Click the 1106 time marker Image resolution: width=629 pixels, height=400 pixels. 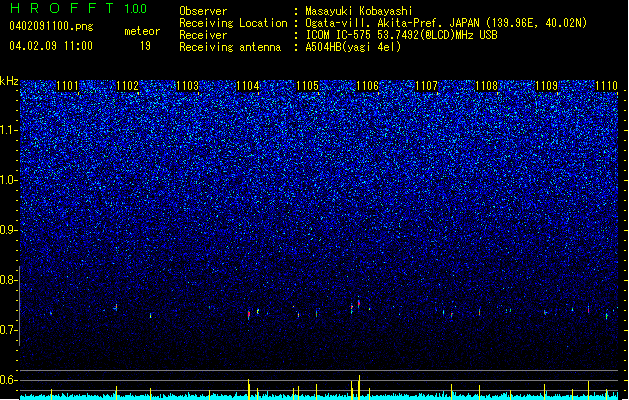coord(367,86)
